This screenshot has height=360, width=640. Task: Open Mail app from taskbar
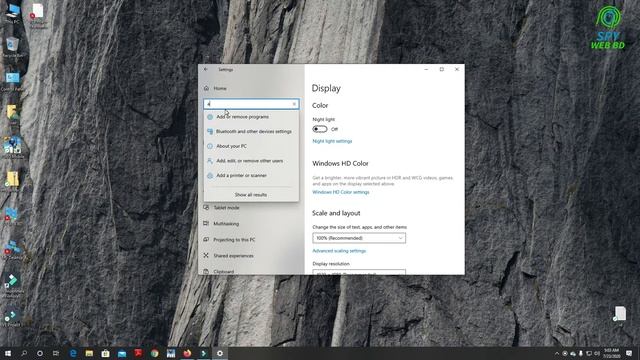[122, 353]
